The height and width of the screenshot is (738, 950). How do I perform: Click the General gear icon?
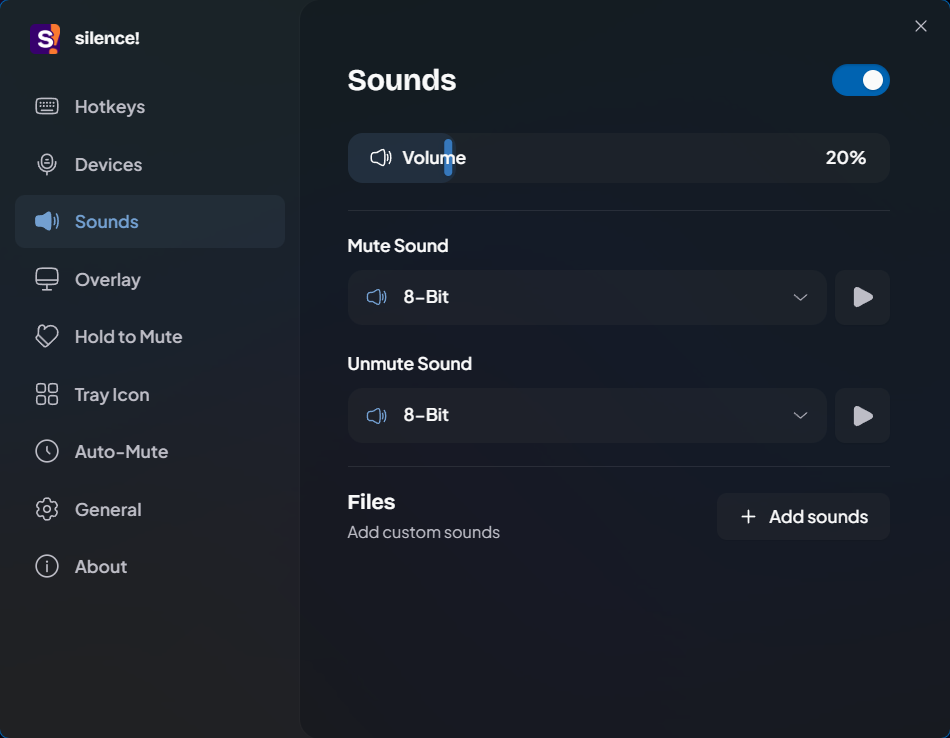click(47, 510)
